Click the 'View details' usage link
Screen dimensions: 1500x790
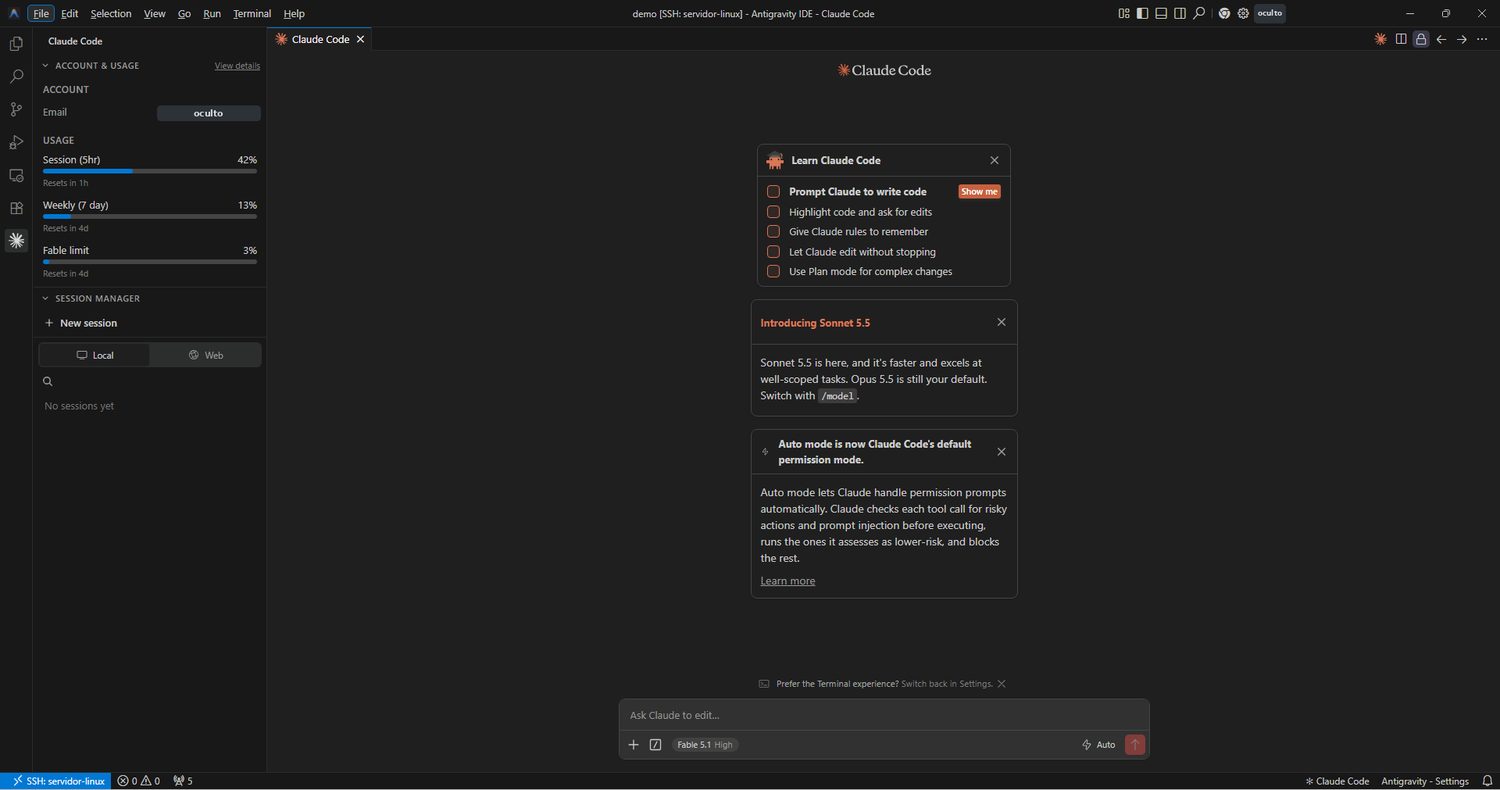coord(237,66)
